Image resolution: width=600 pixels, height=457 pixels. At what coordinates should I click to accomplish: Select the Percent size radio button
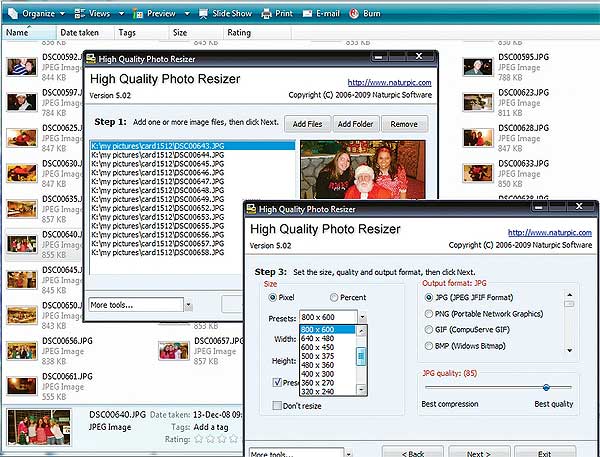click(x=334, y=297)
